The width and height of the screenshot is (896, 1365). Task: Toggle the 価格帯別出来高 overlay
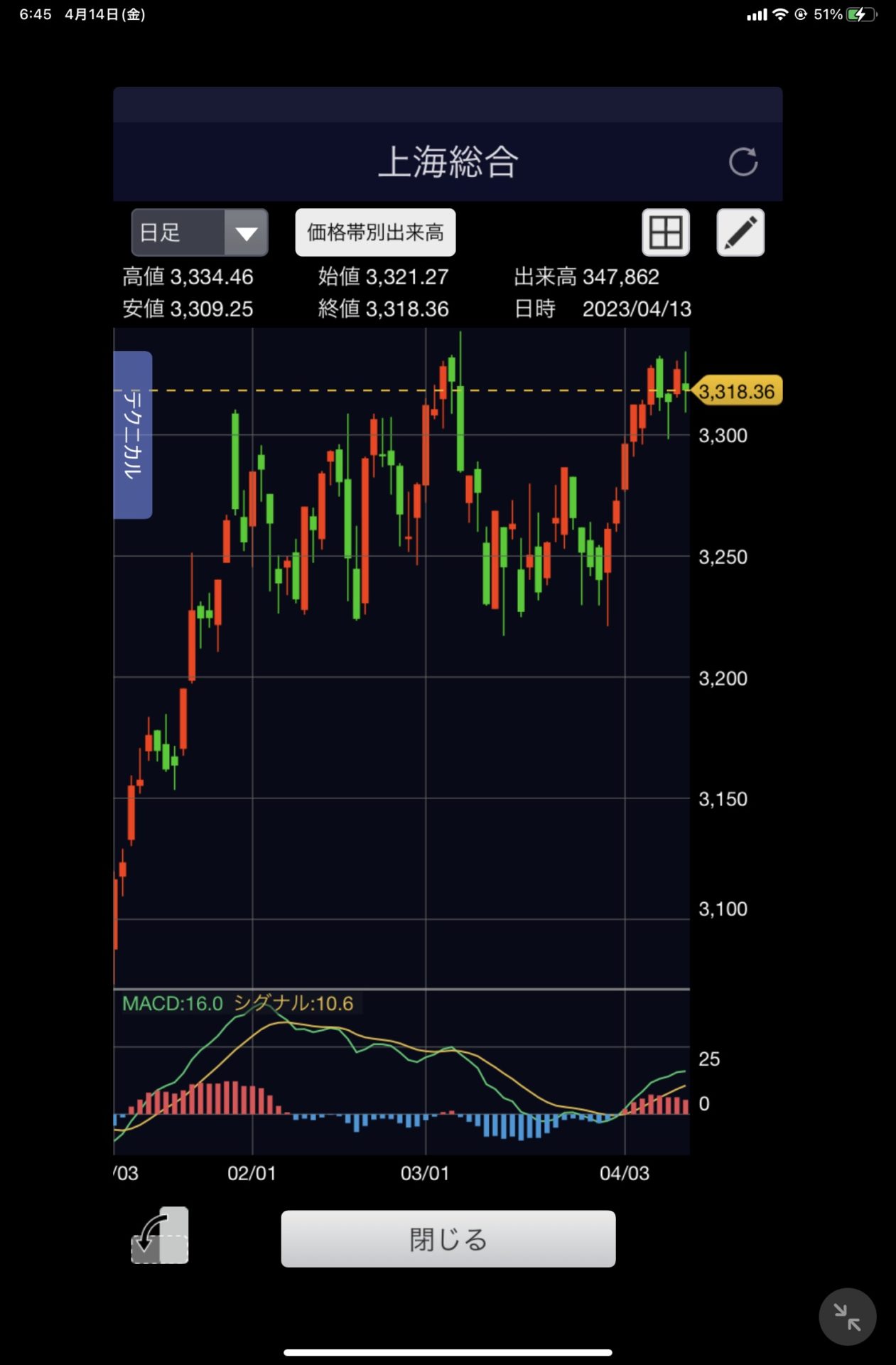(375, 232)
